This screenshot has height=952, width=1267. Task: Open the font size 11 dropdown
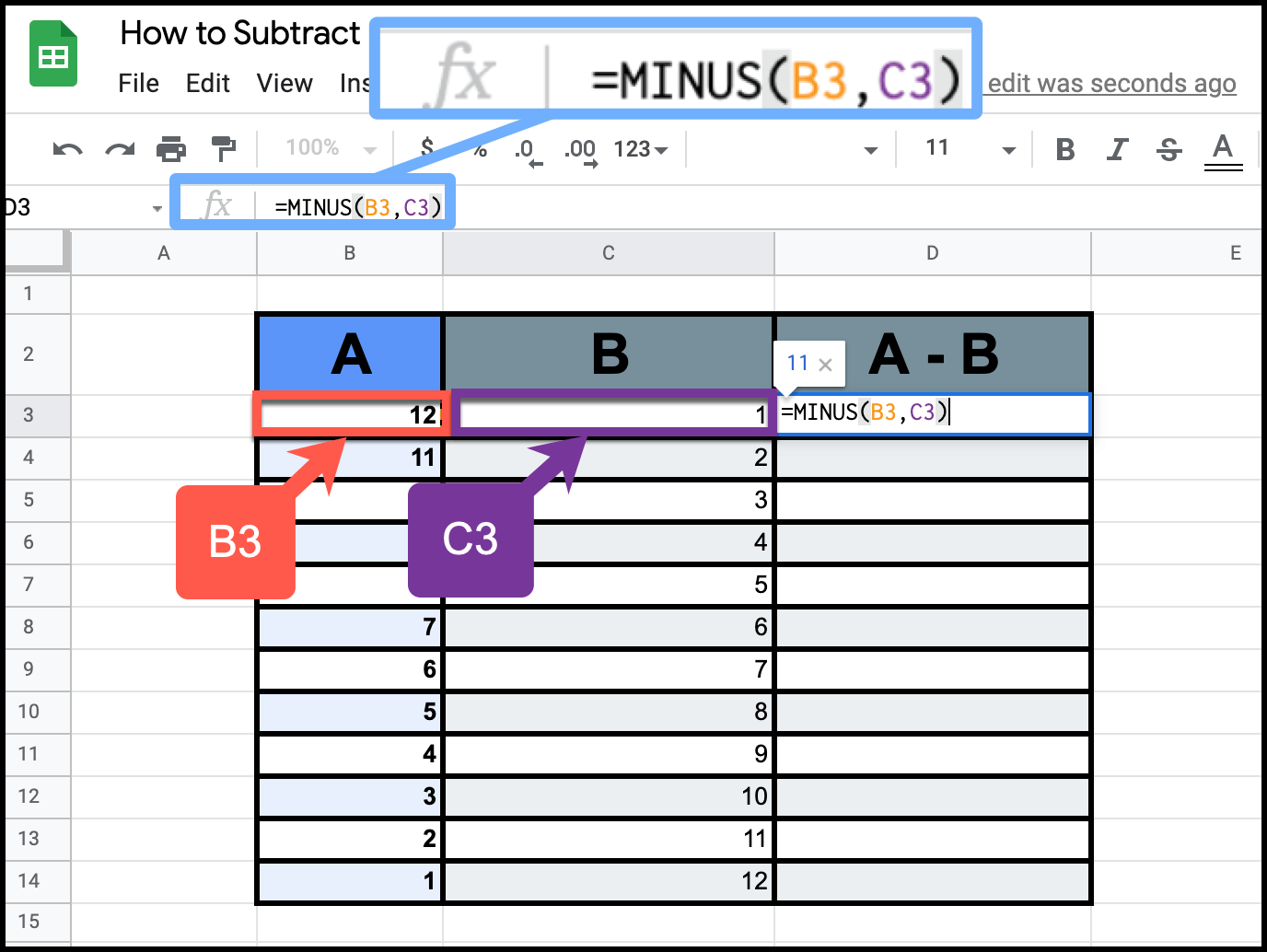tap(962, 148)
